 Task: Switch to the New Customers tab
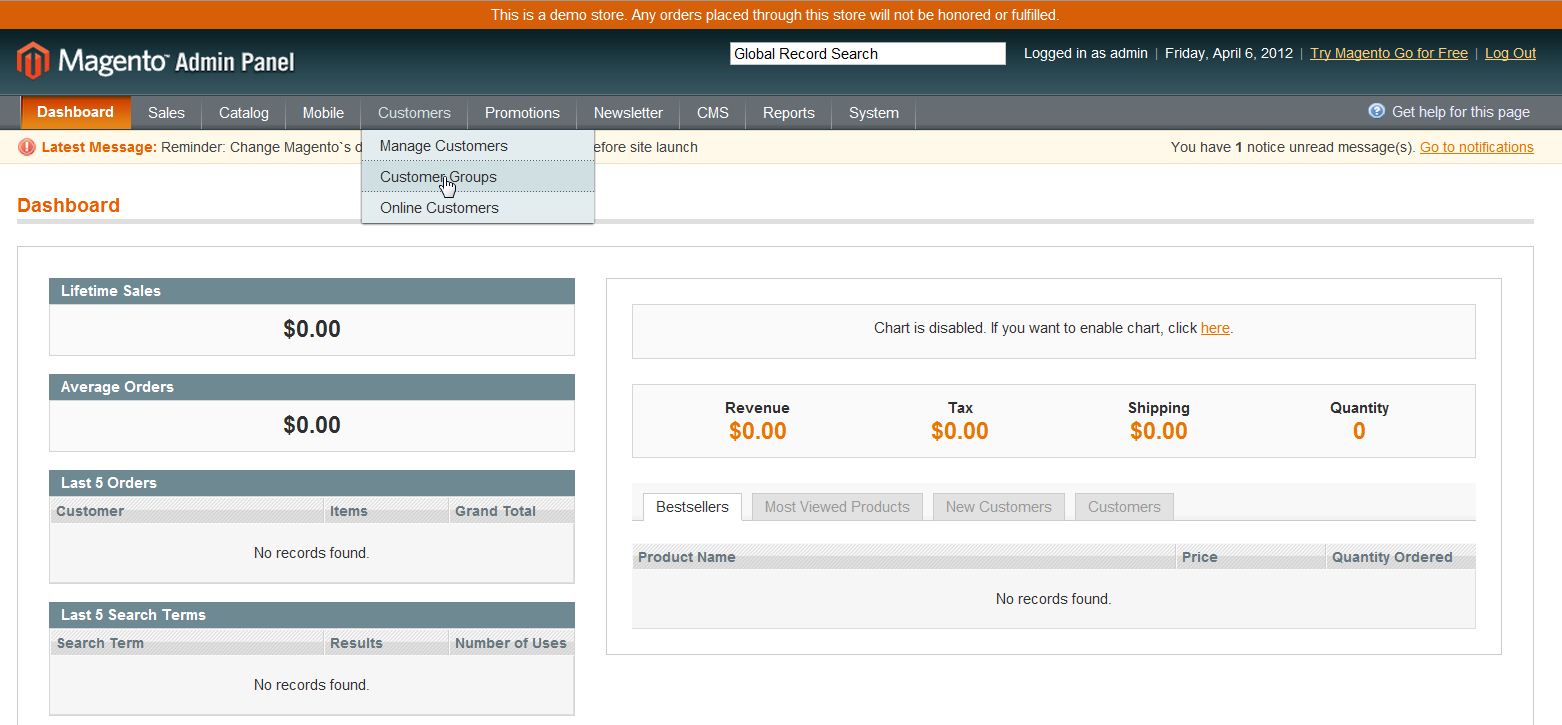pyautogui.click(x=998, y=507)
